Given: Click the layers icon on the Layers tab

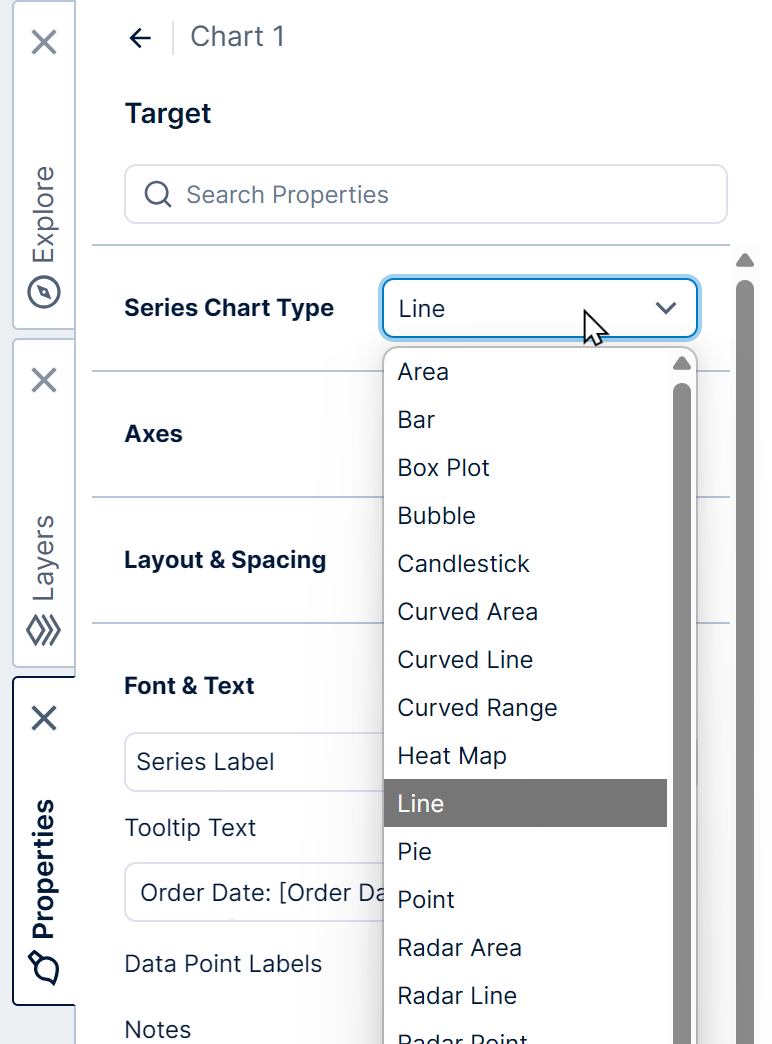Looking at the screenshot, I should pos(44,630).
